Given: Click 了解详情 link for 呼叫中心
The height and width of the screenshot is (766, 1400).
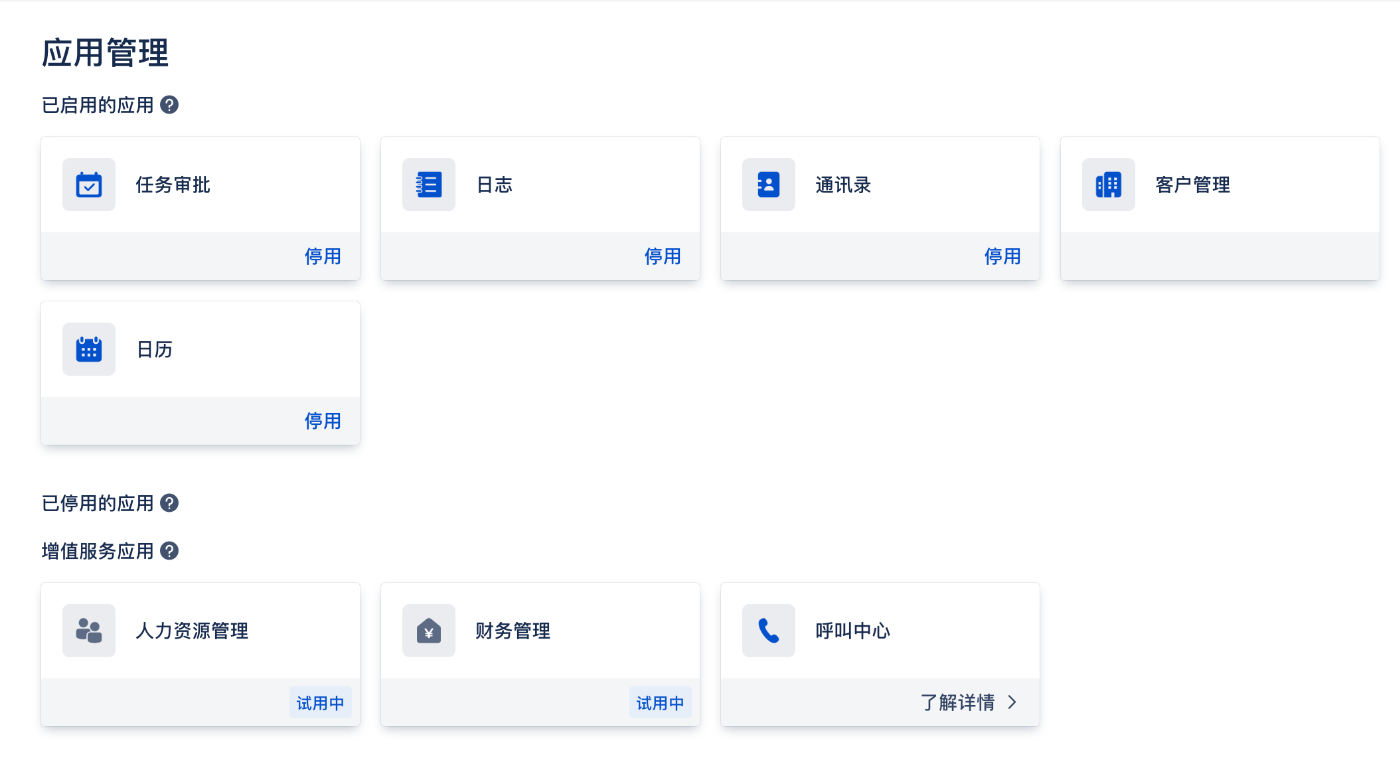Looking at the screenshot, I should [x=958, y=702].
